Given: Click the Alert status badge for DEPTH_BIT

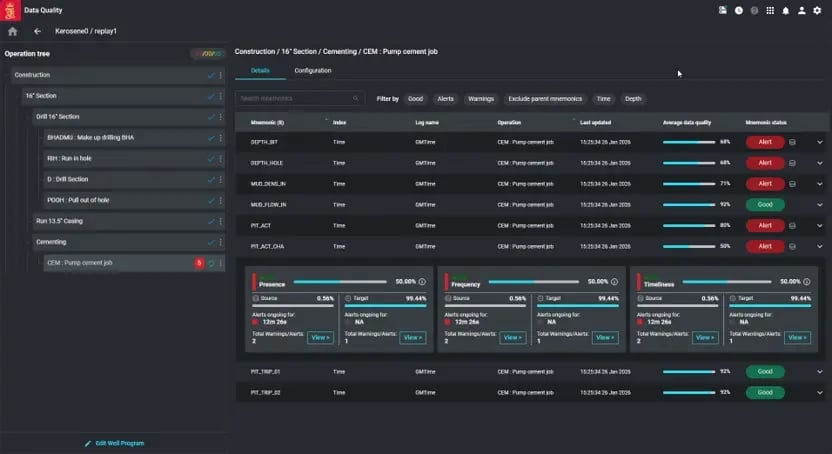Looking at the screenshot, I should pyautogui.click(x=765, y=142).
